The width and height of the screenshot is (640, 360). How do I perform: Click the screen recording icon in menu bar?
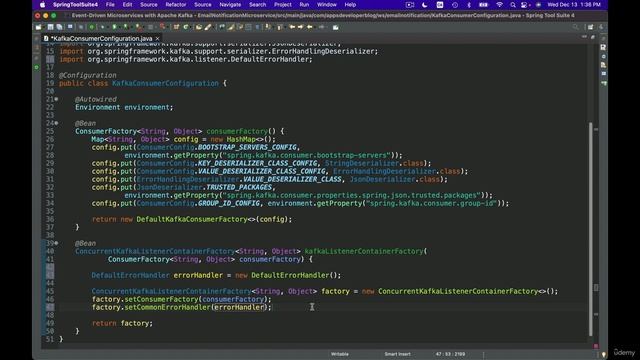(410, 4)
